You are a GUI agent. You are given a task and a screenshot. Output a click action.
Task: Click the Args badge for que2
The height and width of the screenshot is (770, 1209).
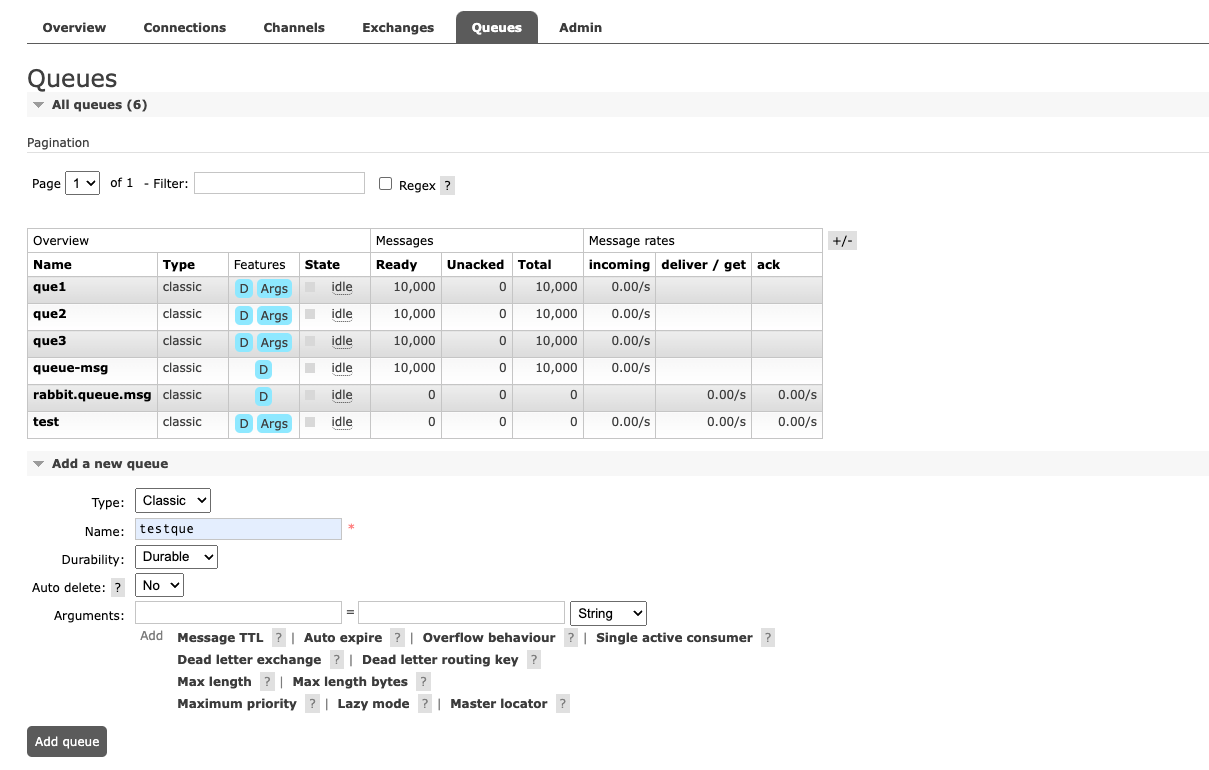[x=274, y=315]
